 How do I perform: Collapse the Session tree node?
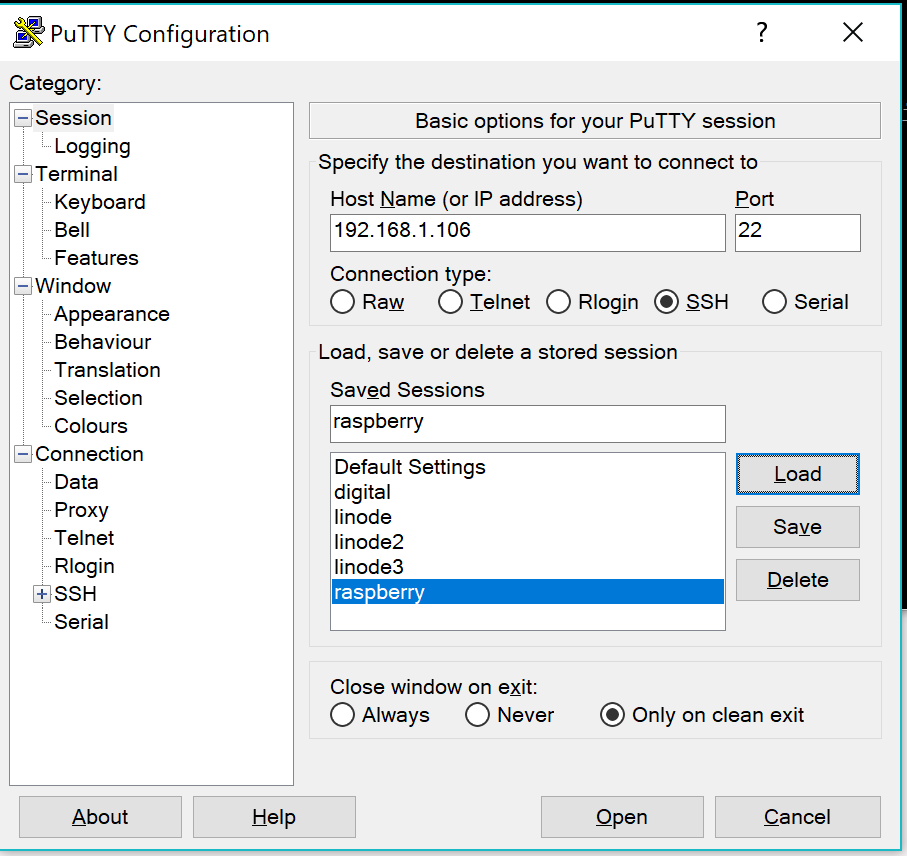coord(23,119)
